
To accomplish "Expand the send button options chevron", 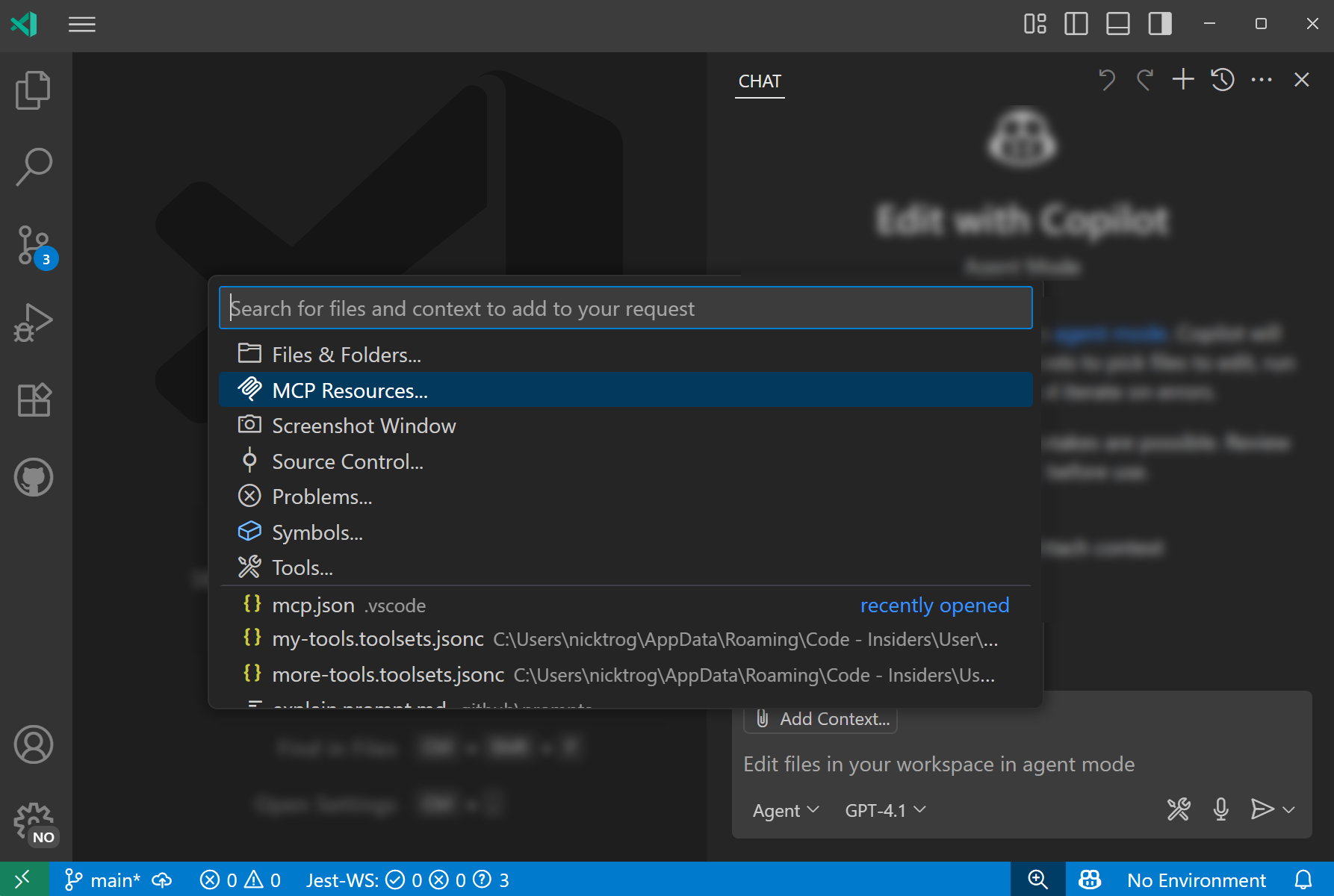I will point(1289,809).
